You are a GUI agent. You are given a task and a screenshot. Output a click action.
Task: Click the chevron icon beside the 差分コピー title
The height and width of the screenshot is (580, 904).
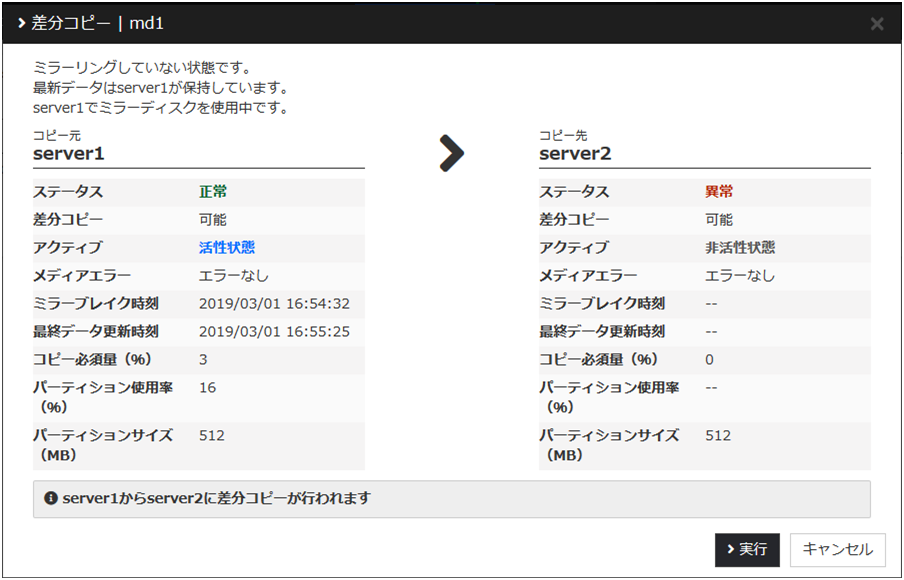point(22,23)
